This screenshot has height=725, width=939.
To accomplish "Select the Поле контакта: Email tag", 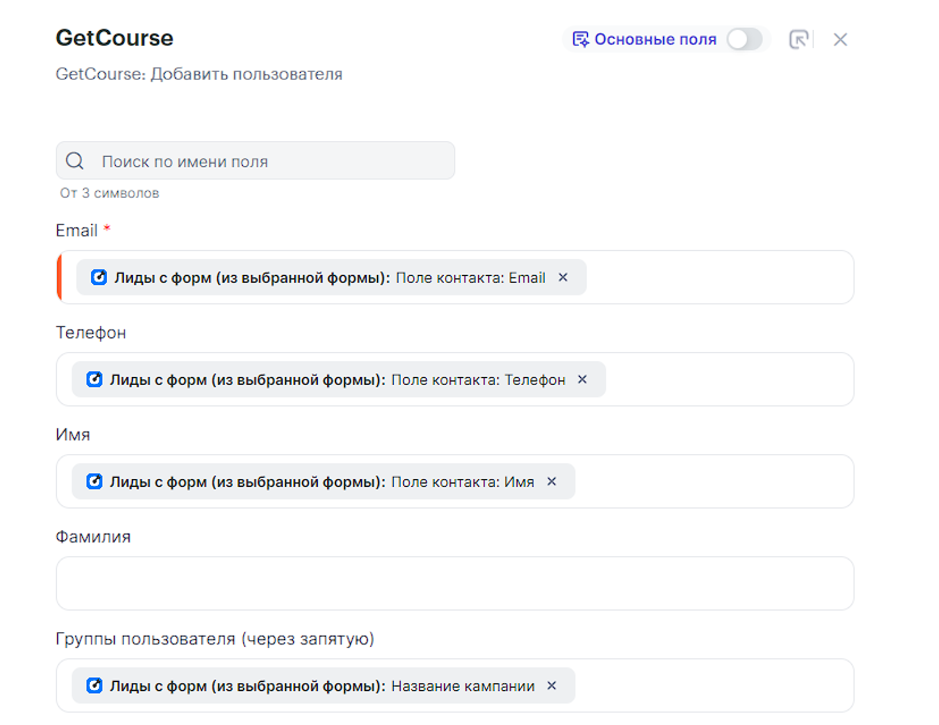I will click(x=470, y=278).
